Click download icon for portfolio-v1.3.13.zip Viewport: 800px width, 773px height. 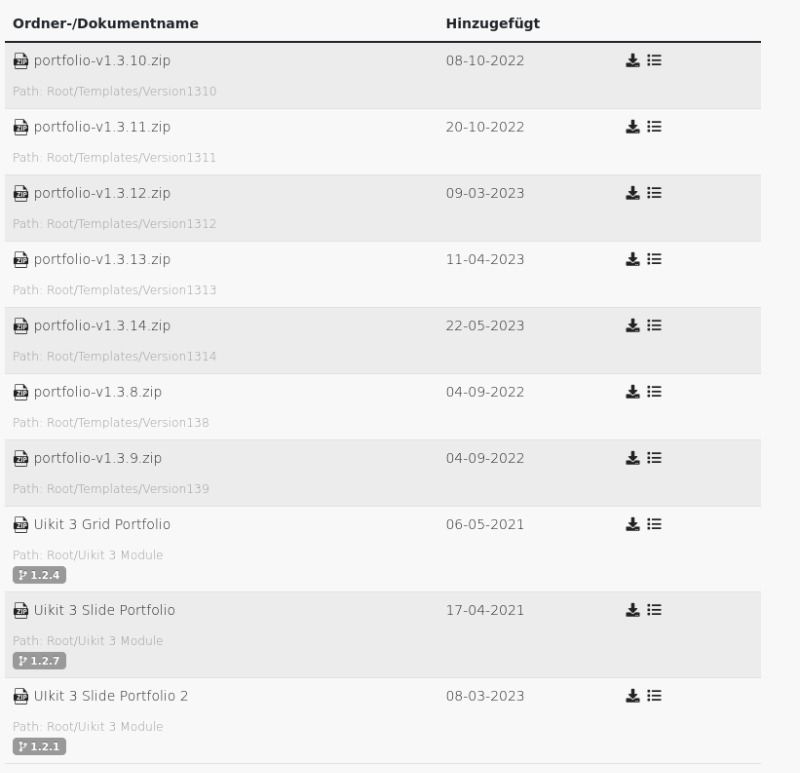(632, 259)
